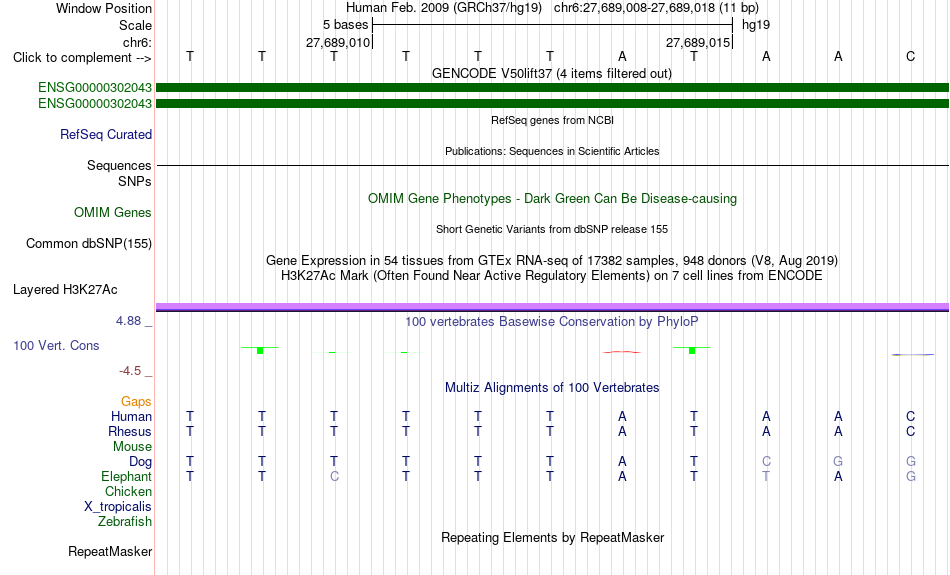Click 'Repeating Elements by RepeatMasker' title
Screen dimensions: 950x575
coord(552,537)
